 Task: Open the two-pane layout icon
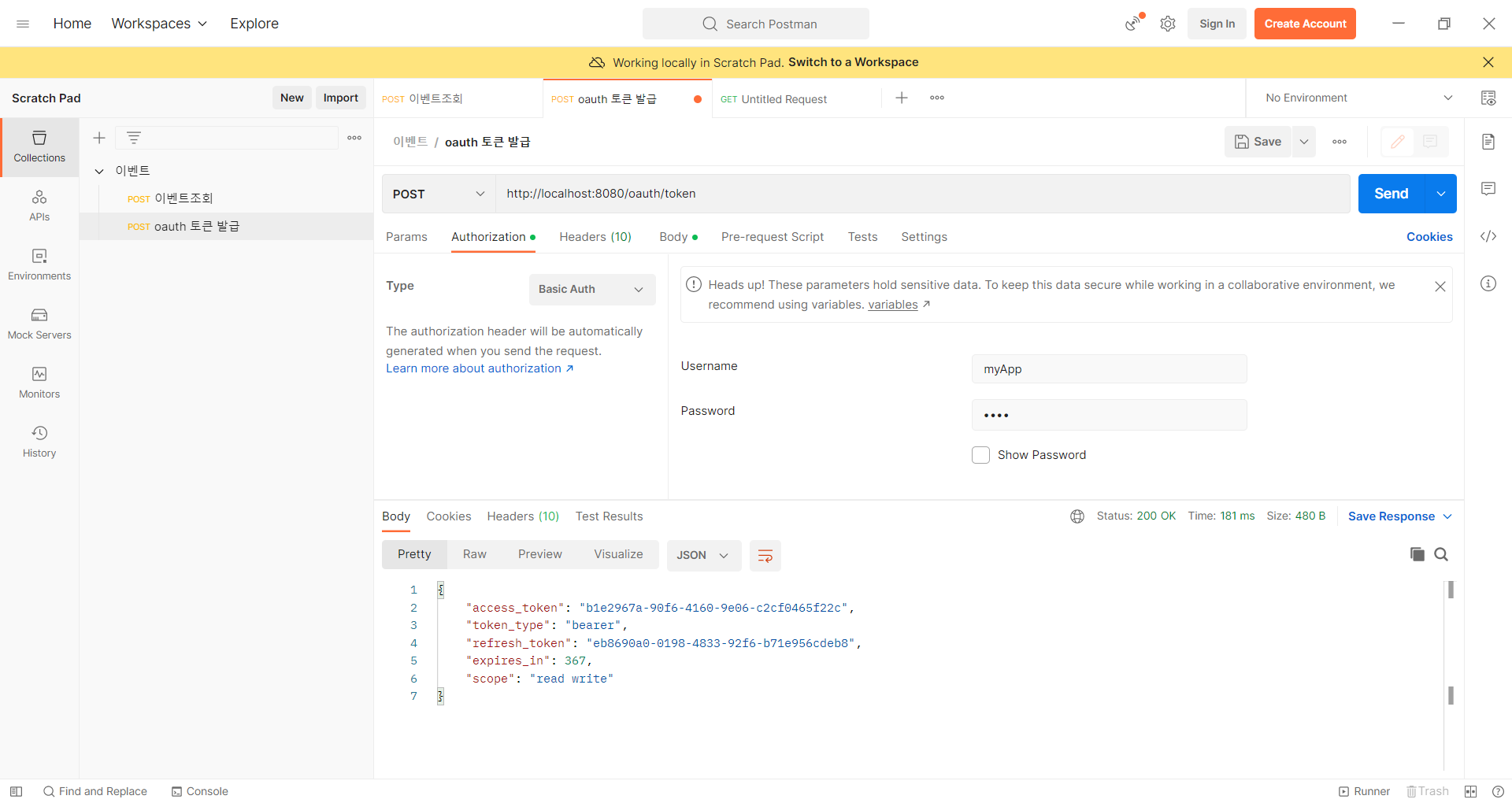pos(1470,791)
